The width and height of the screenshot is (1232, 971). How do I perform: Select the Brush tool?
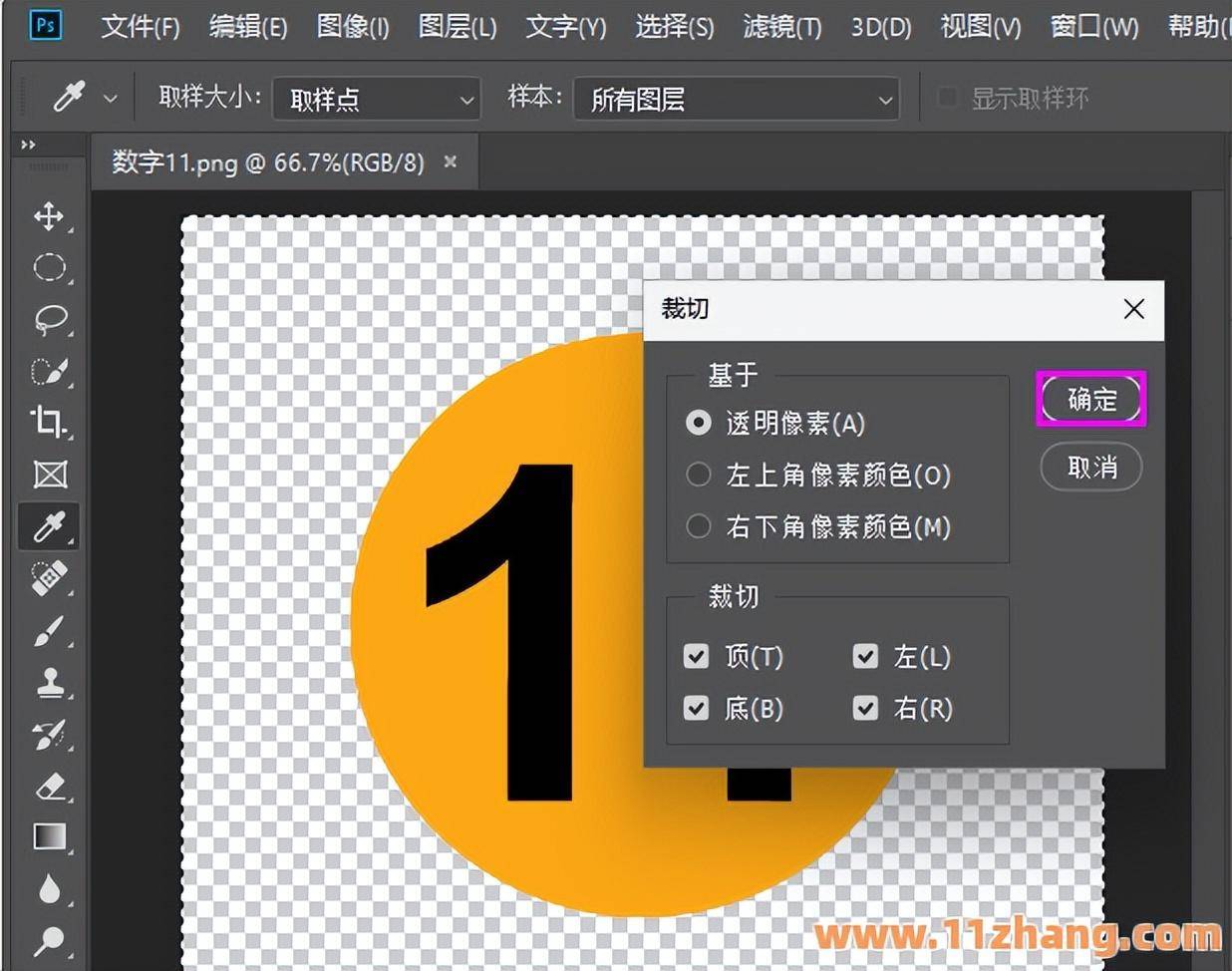[x=49, y=630]
